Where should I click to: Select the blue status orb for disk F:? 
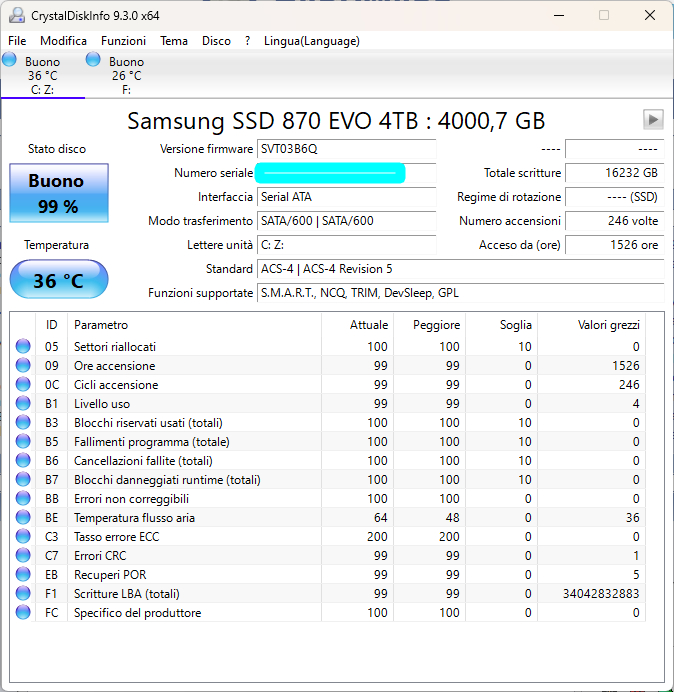pos(93,59)
